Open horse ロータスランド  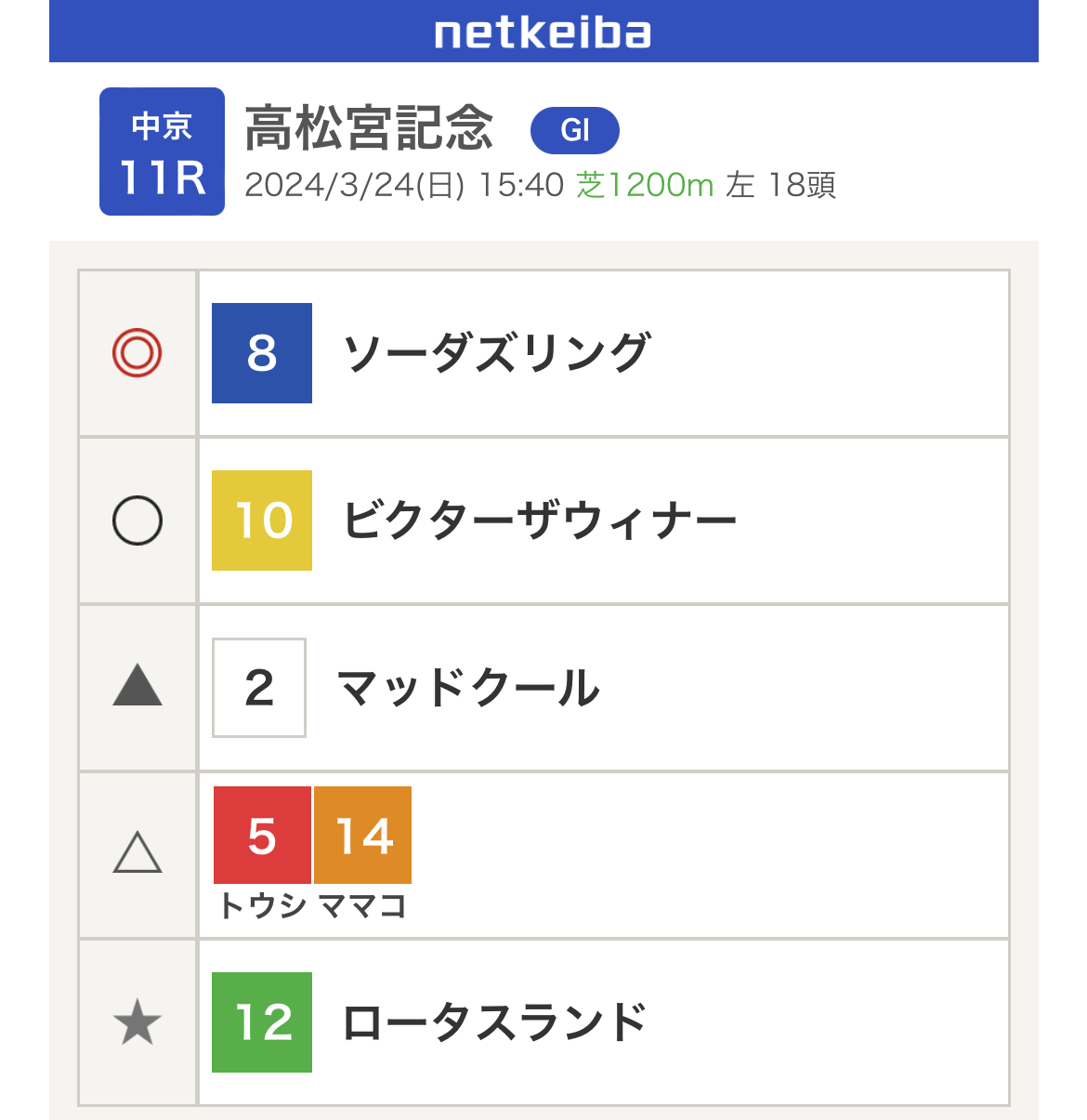(x=494, y=1022)
